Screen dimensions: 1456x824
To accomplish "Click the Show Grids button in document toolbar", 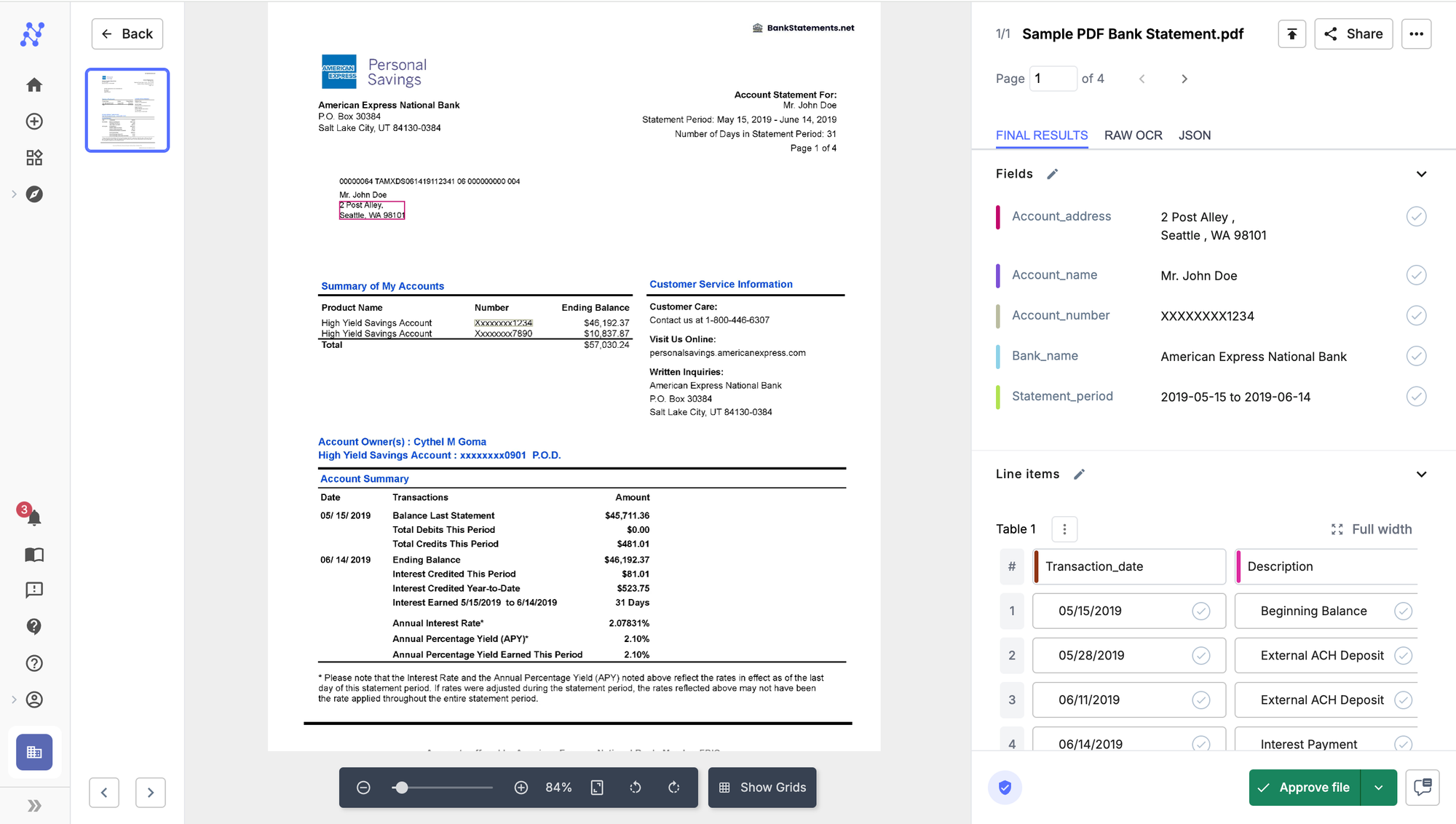I will pos(762,788).
